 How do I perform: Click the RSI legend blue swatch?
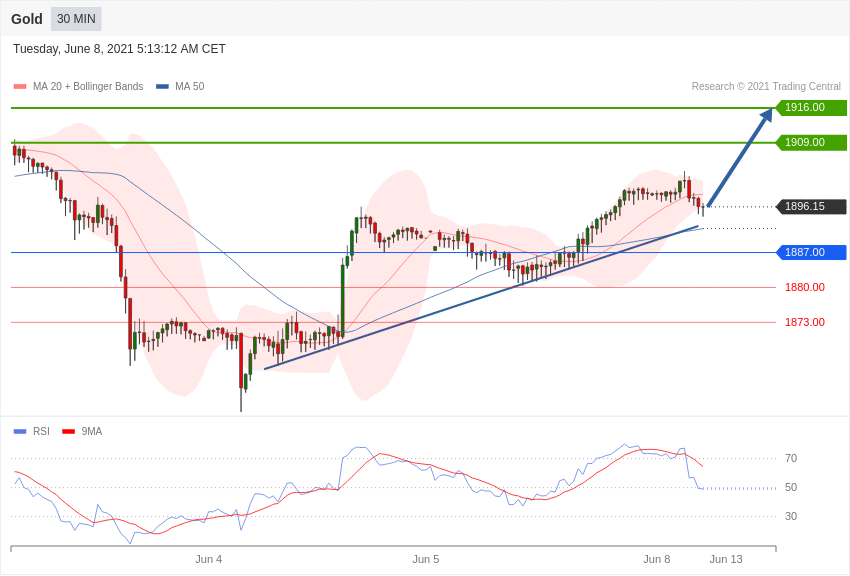[20, 432]
